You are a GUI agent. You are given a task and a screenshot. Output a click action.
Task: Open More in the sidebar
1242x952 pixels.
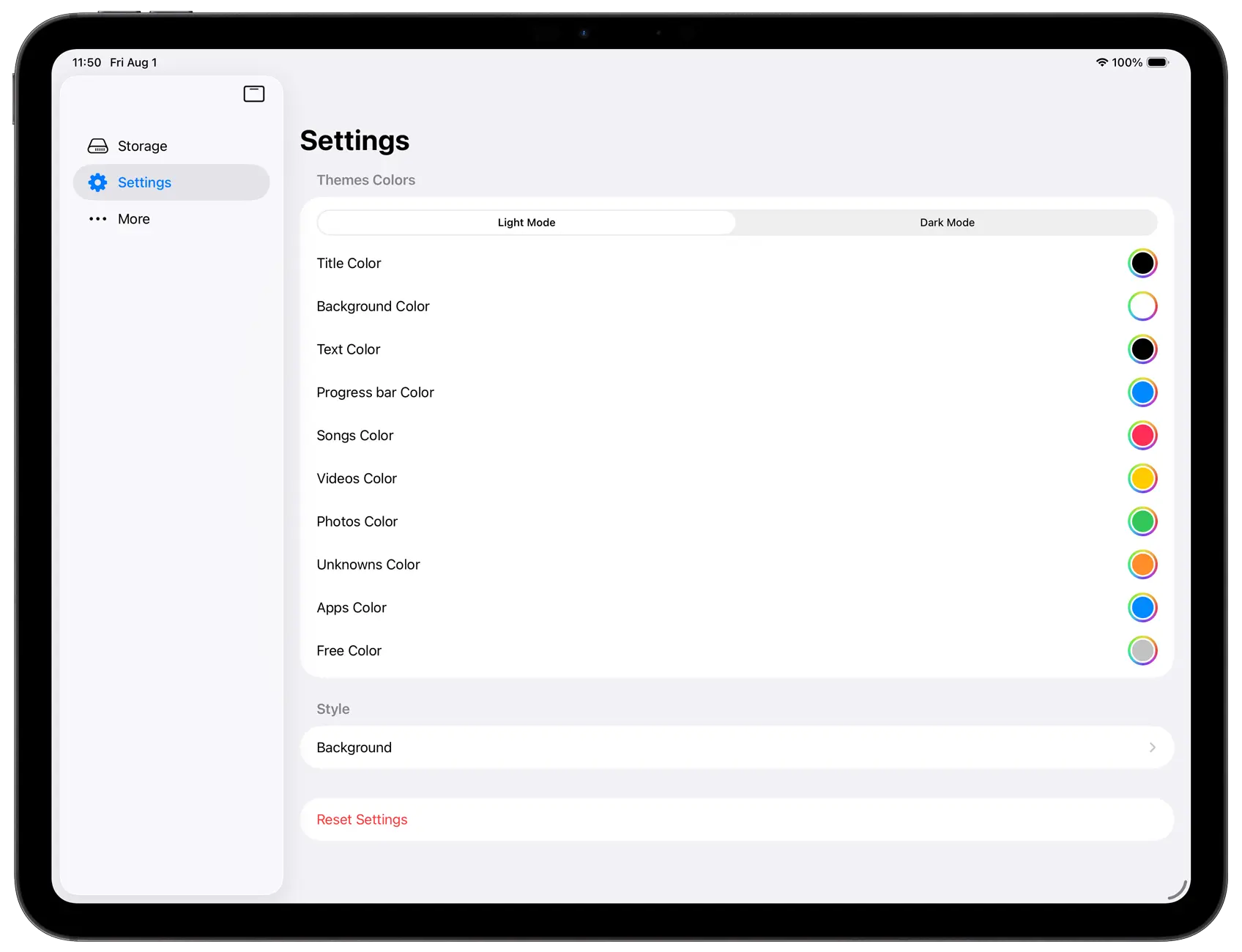click(171, 219)
